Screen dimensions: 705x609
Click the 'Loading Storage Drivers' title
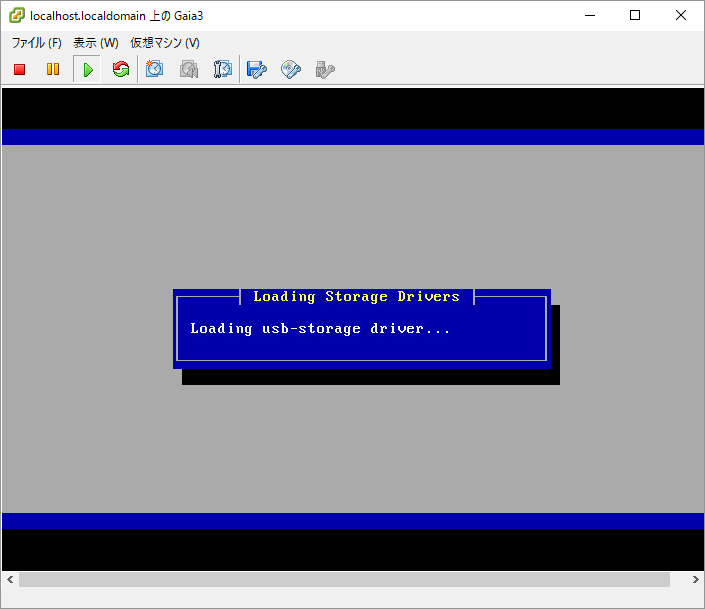pos(357,296)
